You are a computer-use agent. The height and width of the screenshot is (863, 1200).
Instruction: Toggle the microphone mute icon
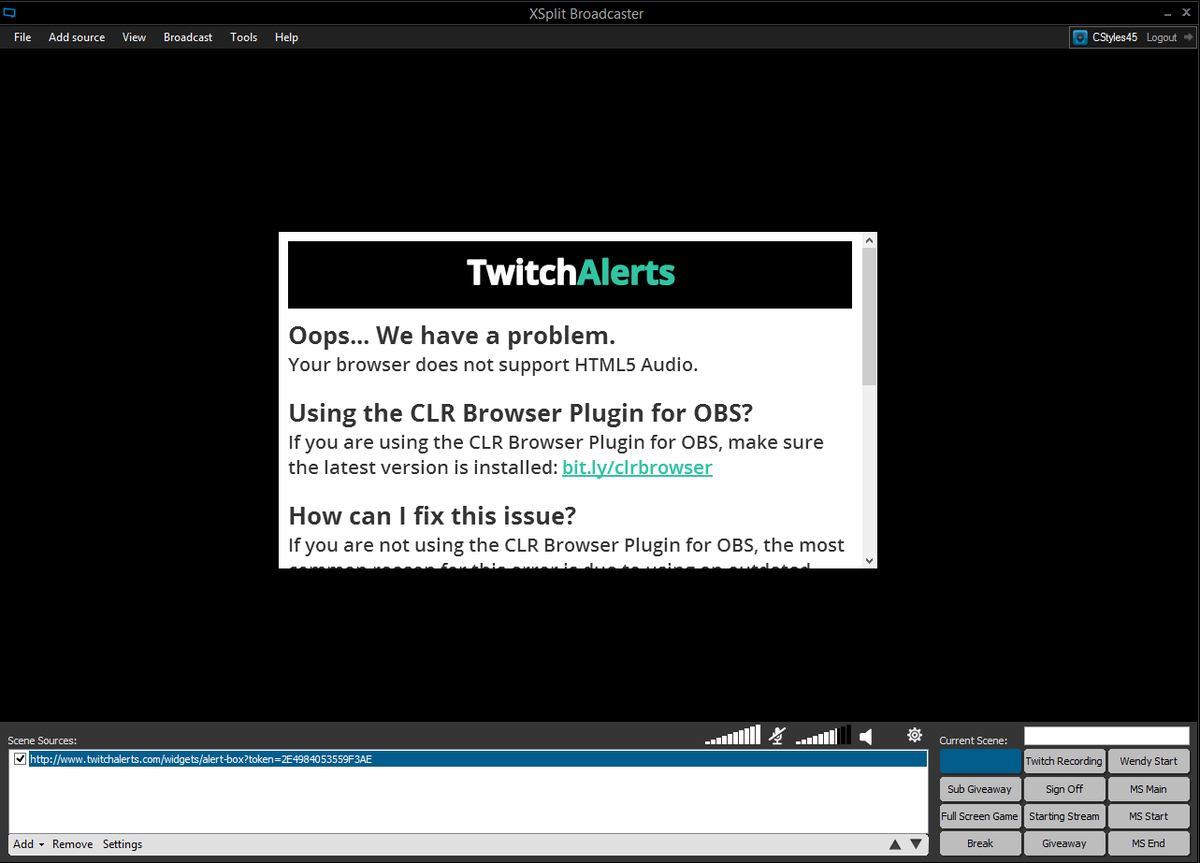coord(777,736)
